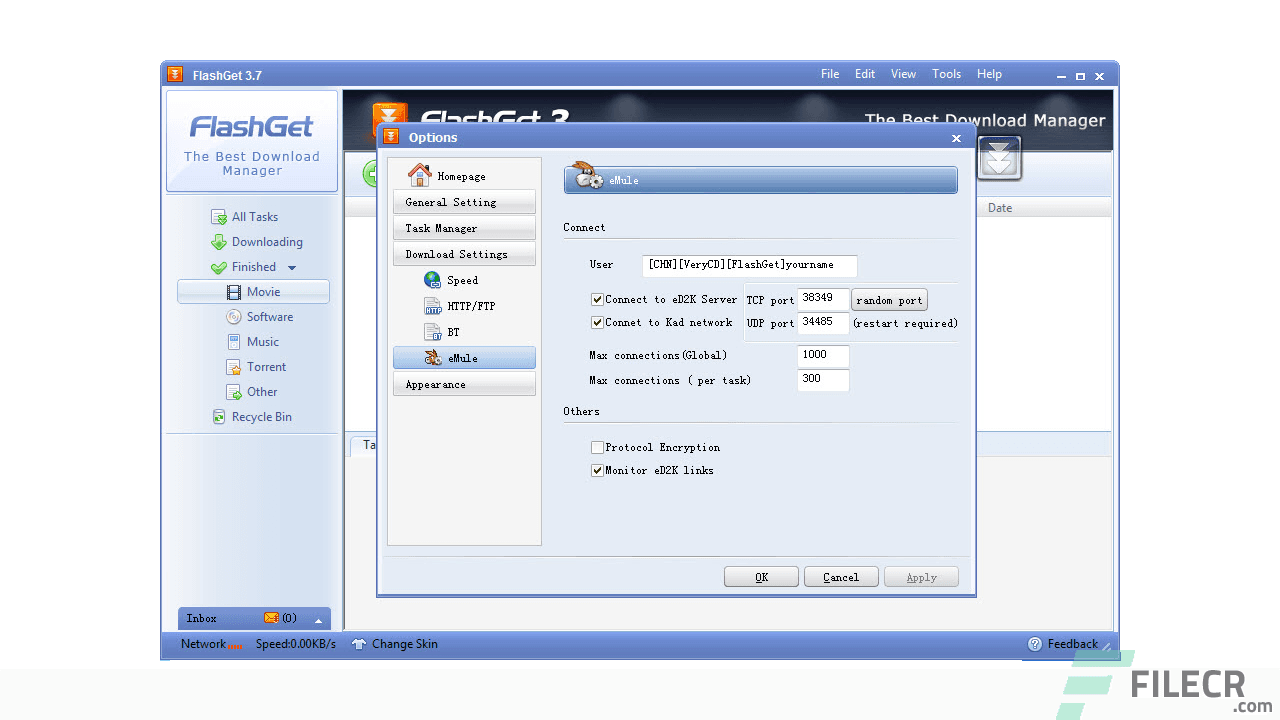
Task: Click the Apply button
Action: pos(921,577)
